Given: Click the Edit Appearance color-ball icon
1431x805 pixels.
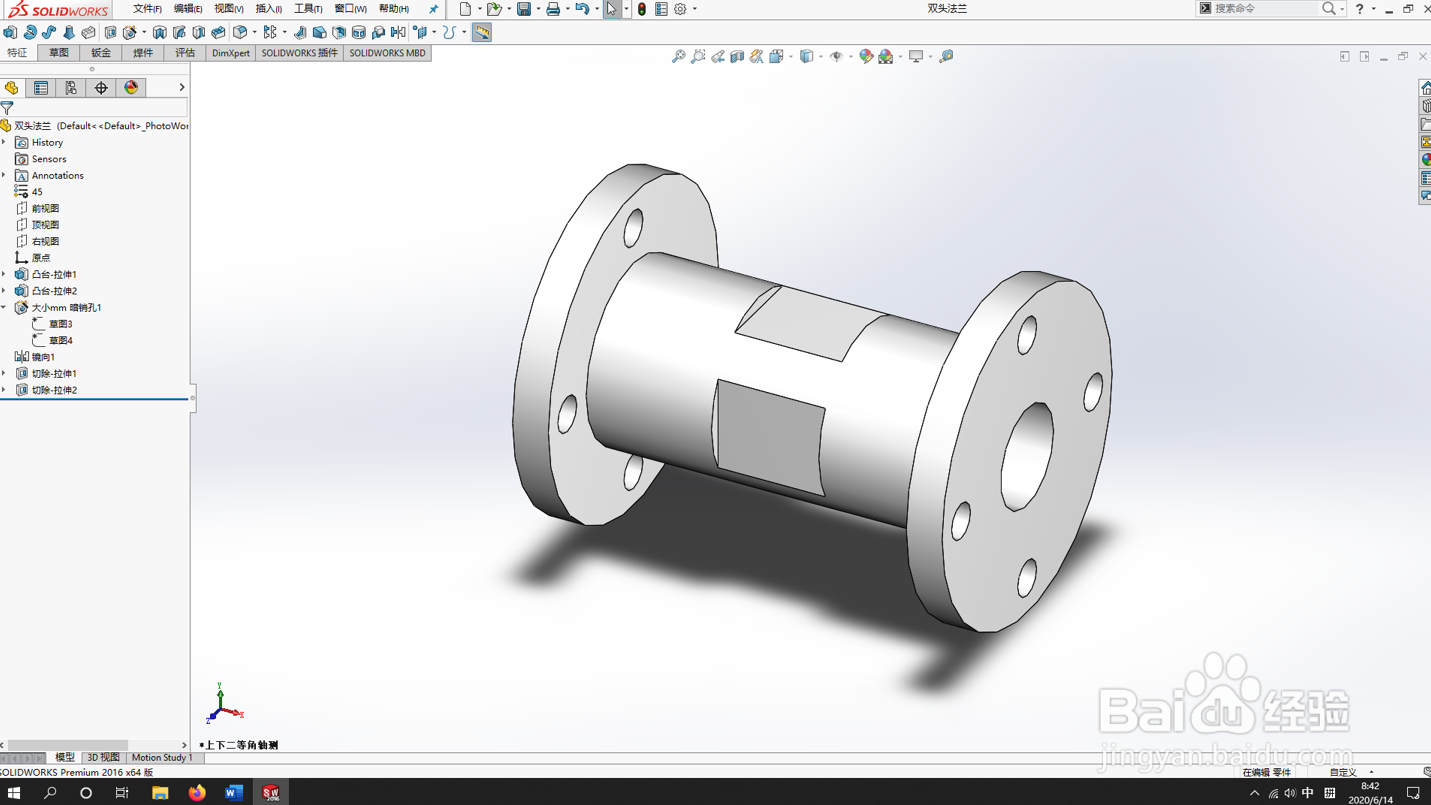Looking at the screenshot, I should click(866, 56).
